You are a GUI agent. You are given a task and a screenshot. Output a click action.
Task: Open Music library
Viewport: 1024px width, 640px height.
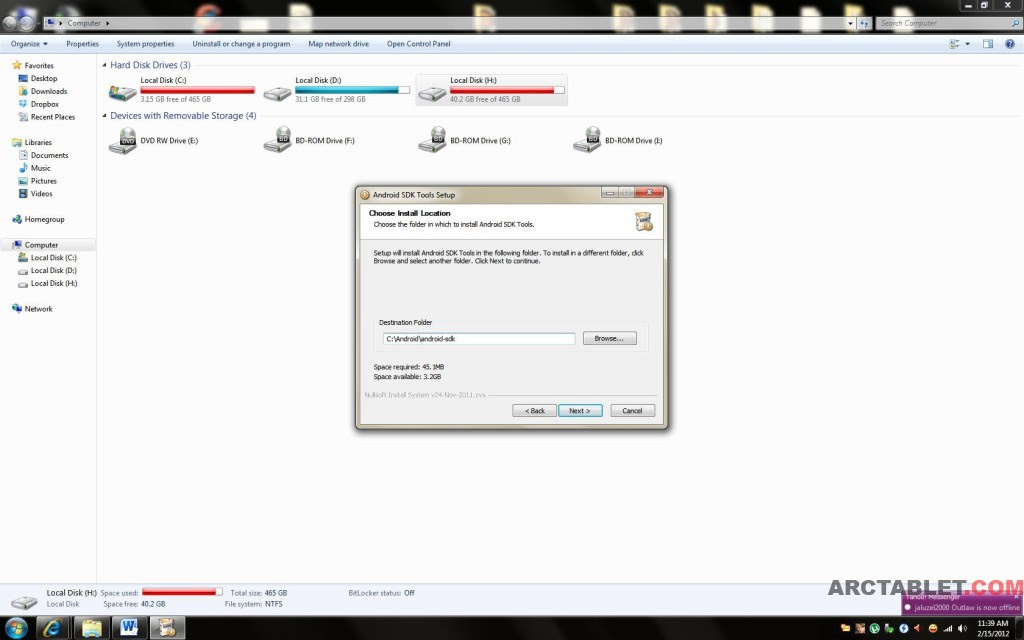tap(40, 168)
